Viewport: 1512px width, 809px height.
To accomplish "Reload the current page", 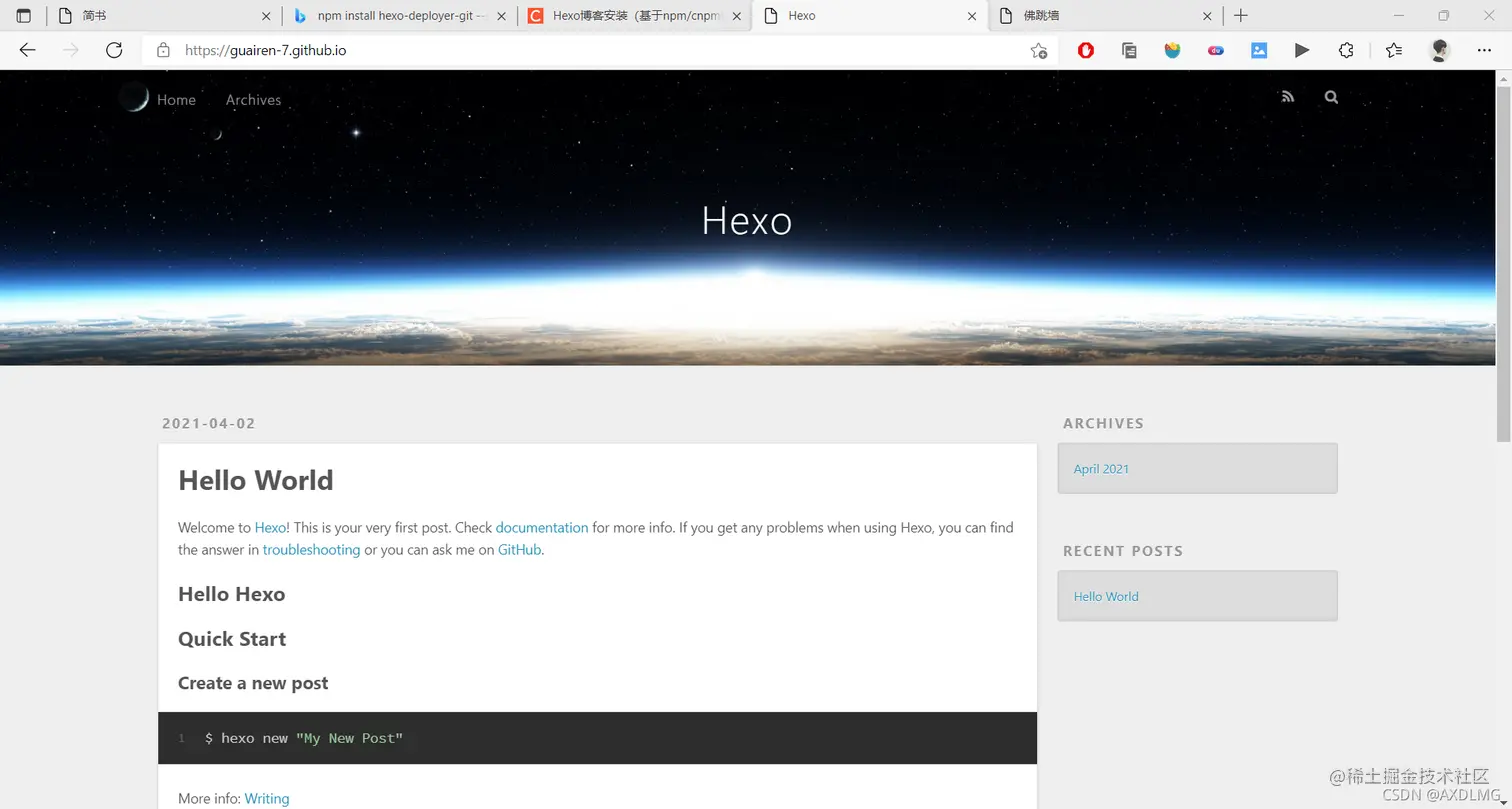I will [x=114, y=50].
